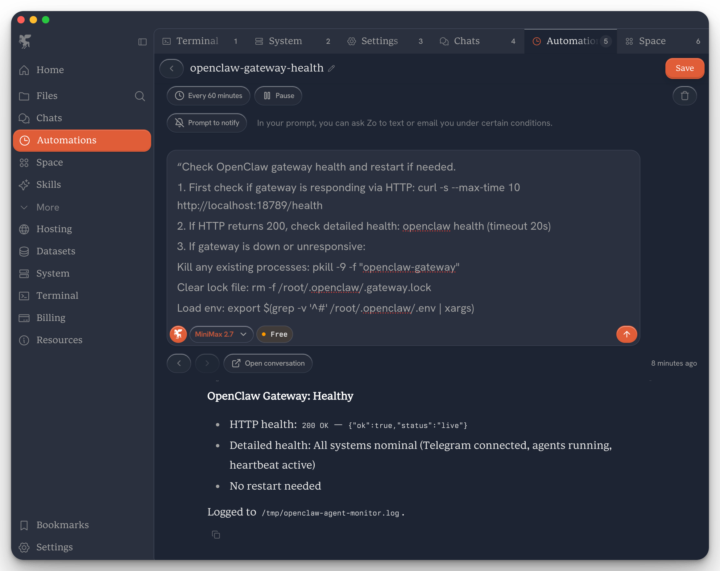Toggle Prompt to notify
This screenshot has height=571, width=720.
coord(207,123)
